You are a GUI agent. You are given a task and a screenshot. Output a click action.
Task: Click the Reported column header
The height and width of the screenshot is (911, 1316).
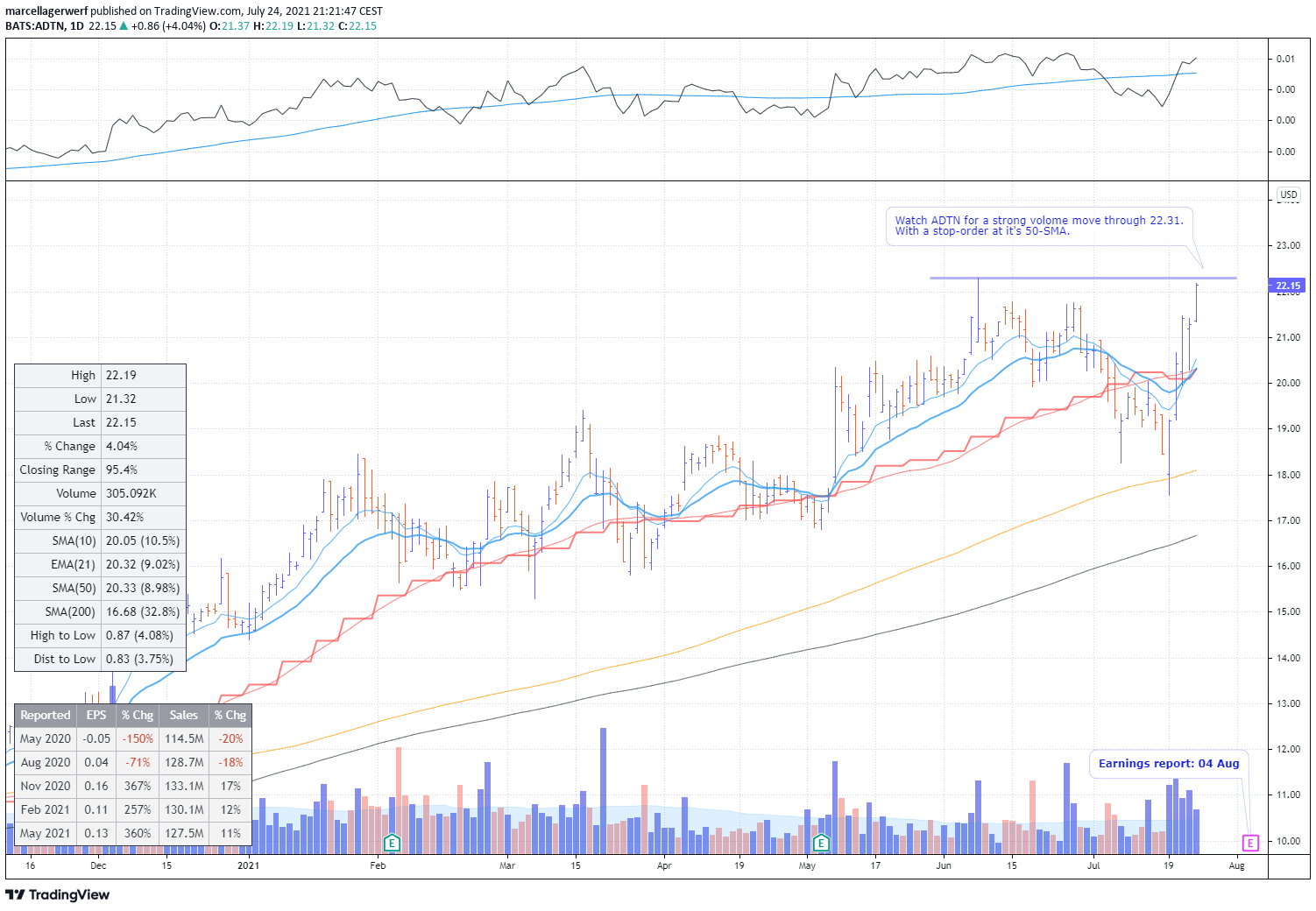46,716
